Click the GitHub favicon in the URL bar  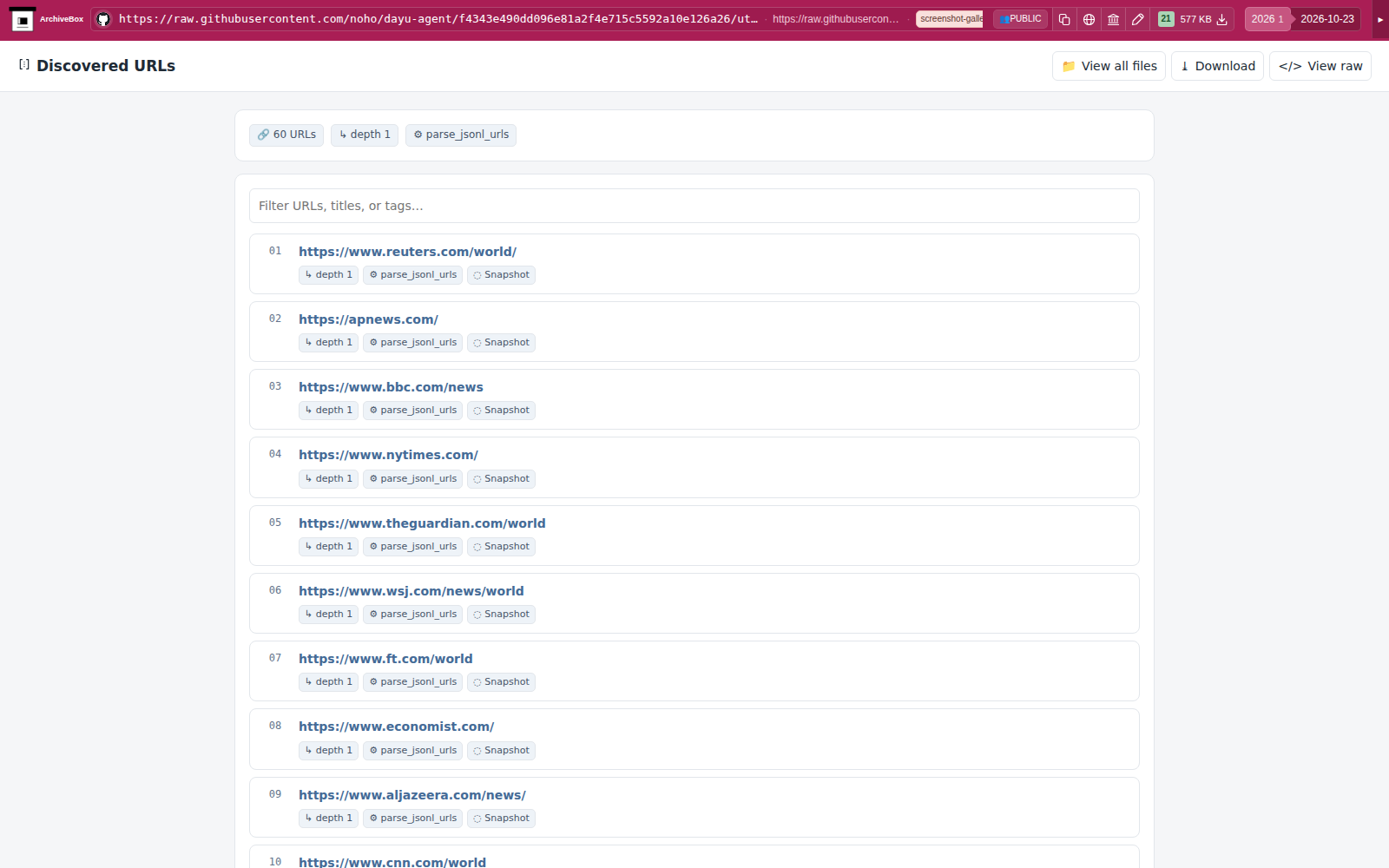click(103, 19)
